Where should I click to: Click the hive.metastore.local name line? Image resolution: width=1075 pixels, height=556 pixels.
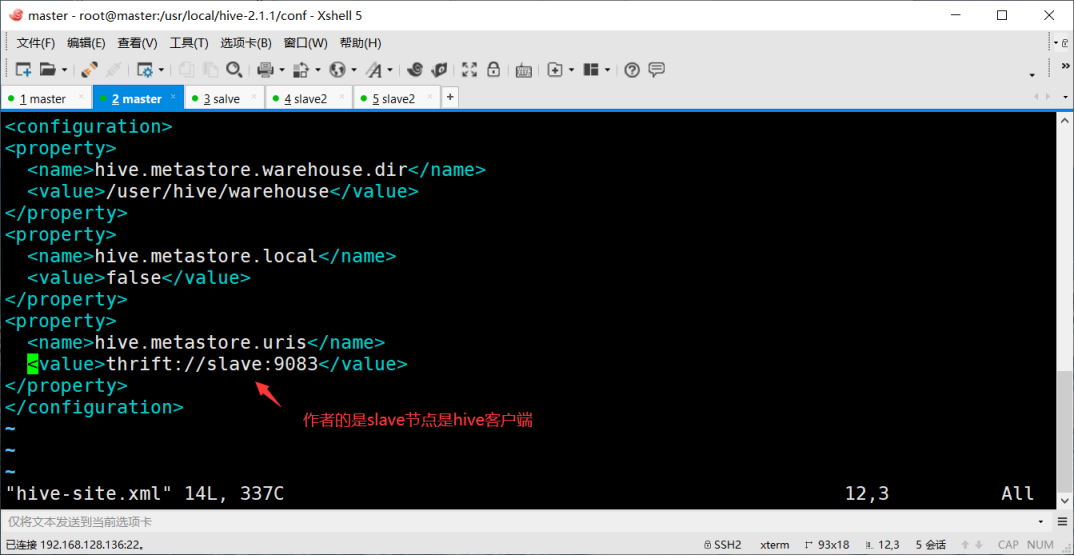click(212, 256)
